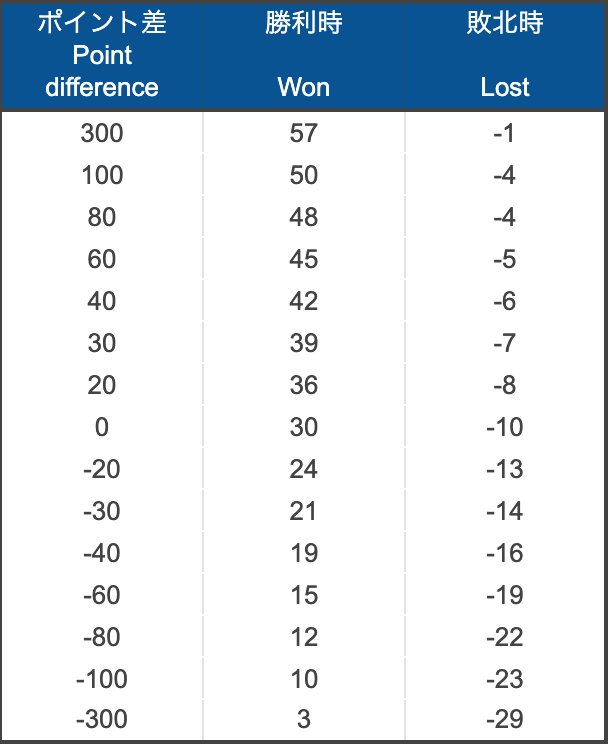Click the Lost value -29
608x744 pixels.
pos(504,721)
